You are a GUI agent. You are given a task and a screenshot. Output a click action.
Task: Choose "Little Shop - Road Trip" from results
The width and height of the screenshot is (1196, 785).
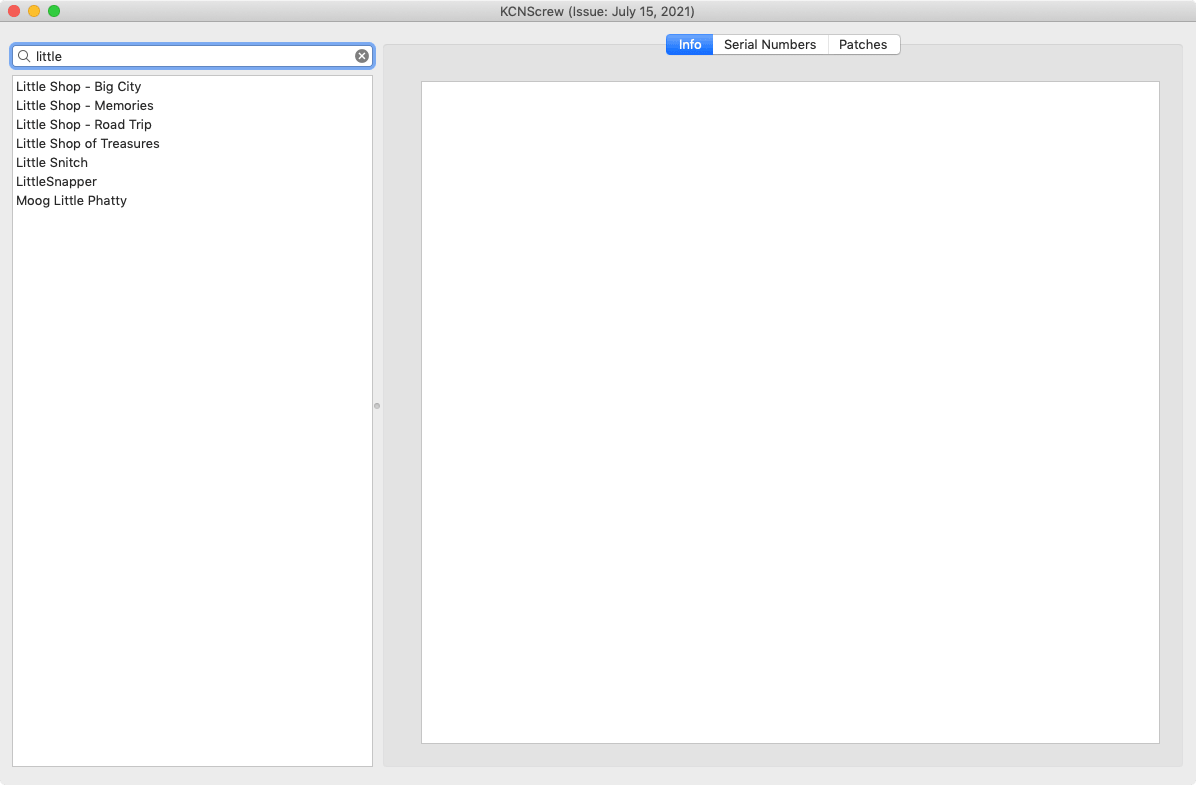pos(83,125)
